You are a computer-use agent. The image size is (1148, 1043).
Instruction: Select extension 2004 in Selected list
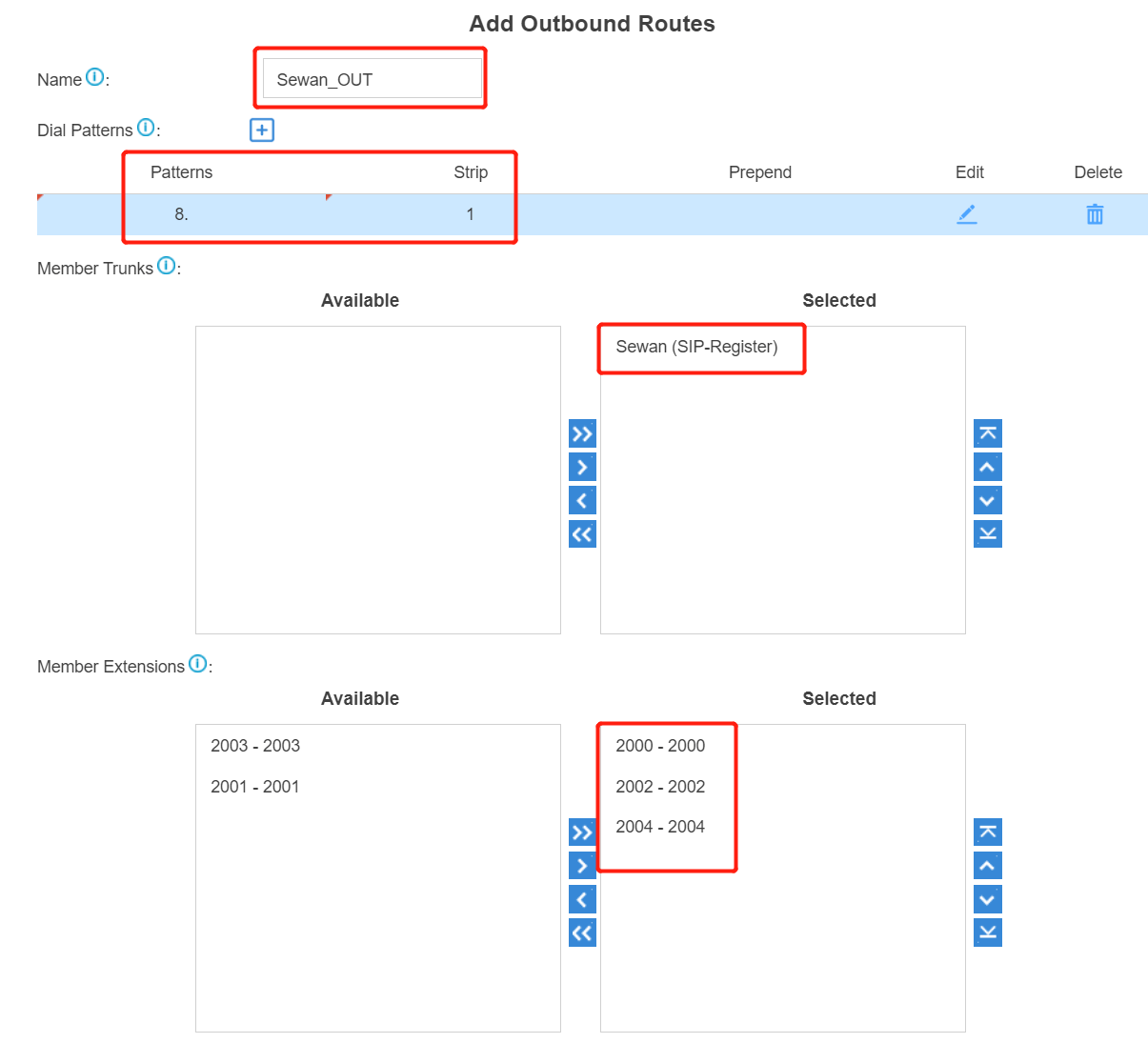click(x=660, y=826)
